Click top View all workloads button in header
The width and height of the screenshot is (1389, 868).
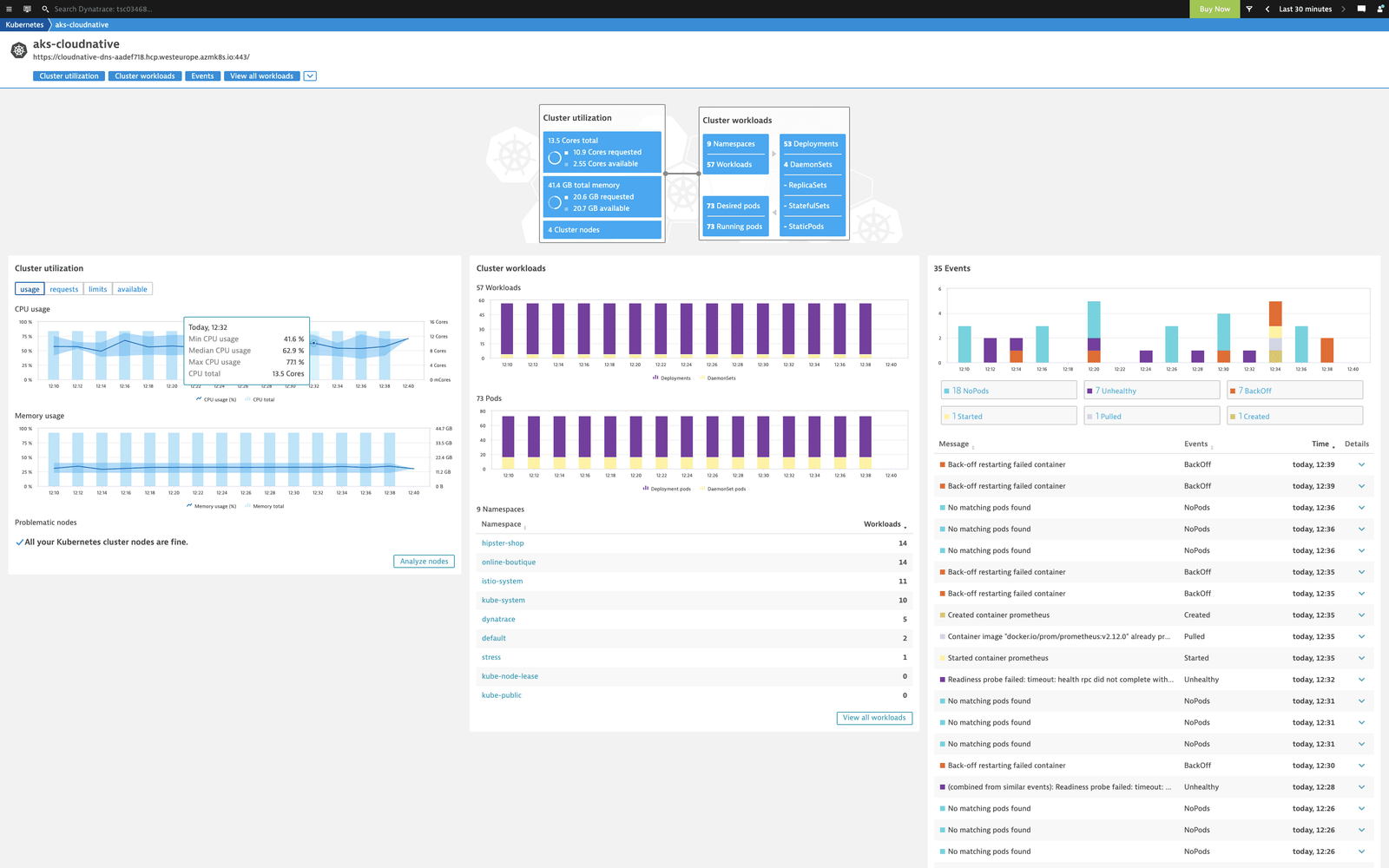point(261,76)
